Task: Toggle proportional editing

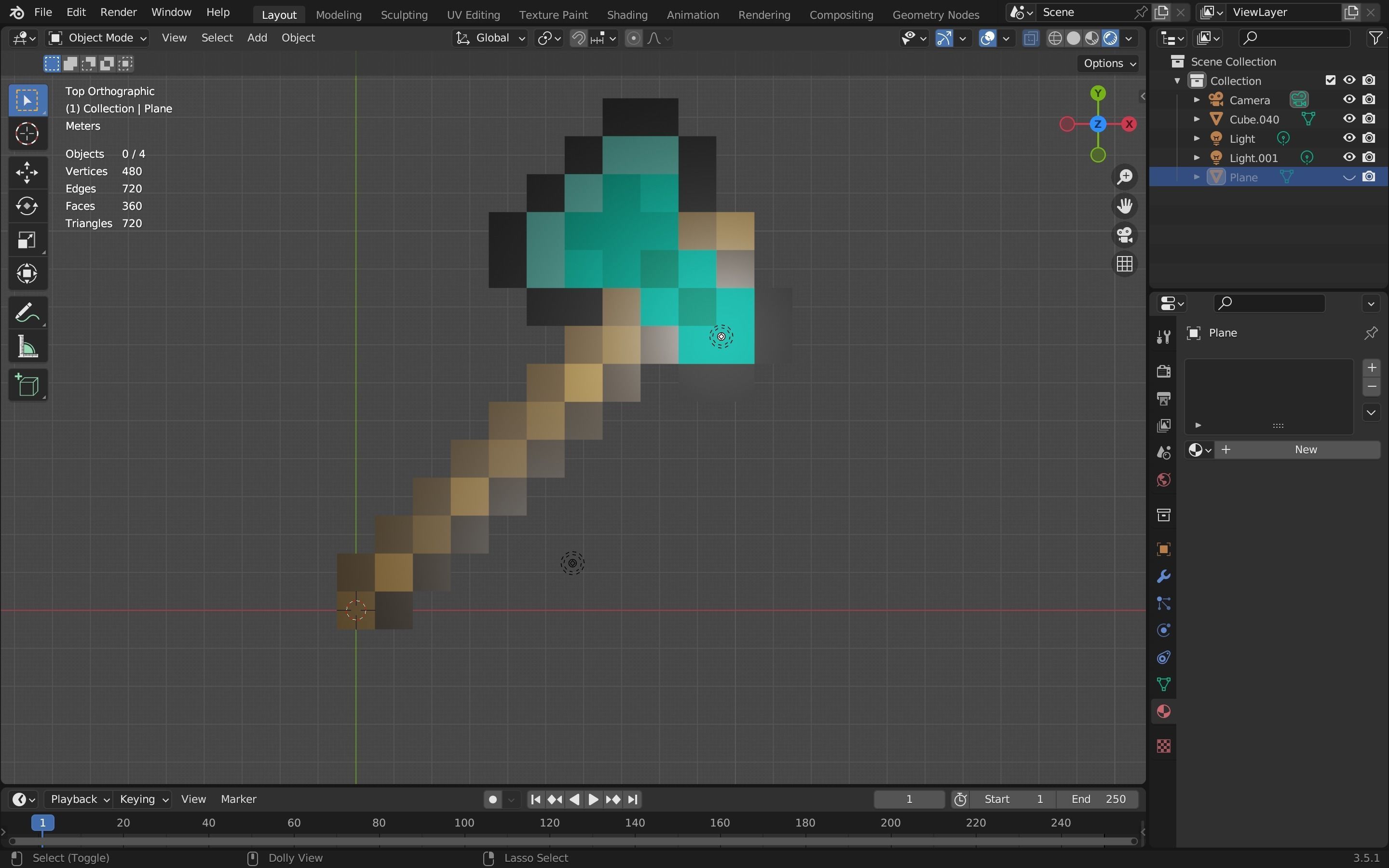Action: click(x=633, y=38)
